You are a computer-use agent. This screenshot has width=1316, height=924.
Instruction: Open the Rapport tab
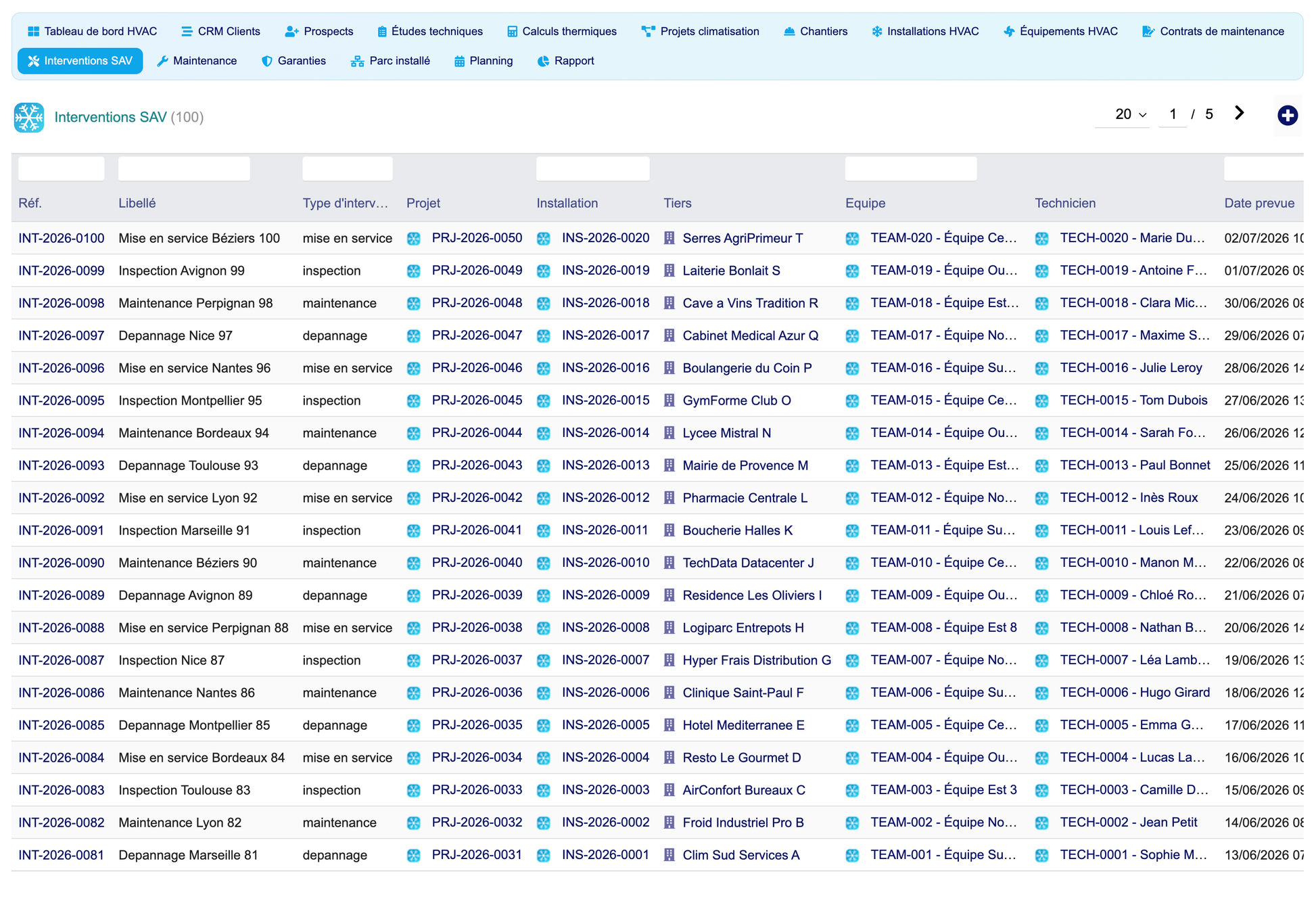coord(565,61)
